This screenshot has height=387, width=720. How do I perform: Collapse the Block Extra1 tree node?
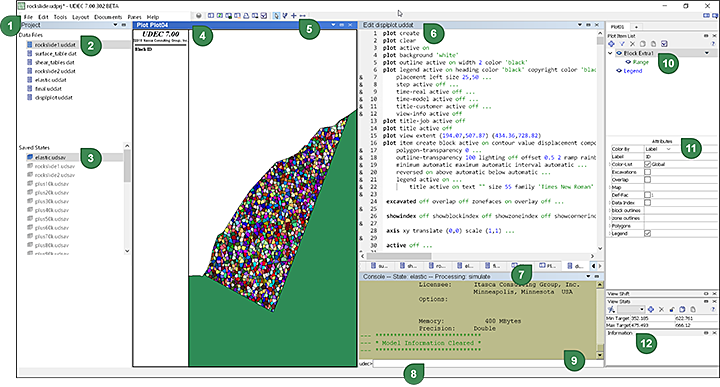click(610, 53)
